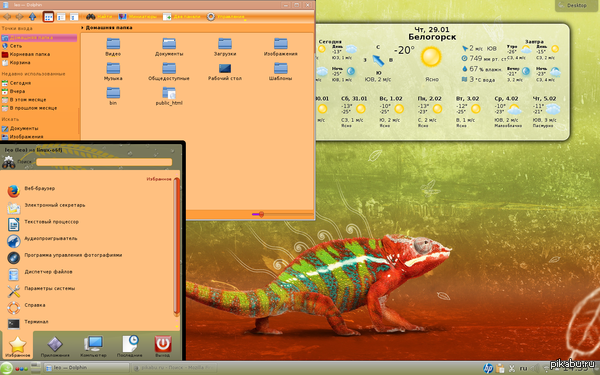Switch to the Последние launcher tab
600x375 pixels.
point(129,346)
